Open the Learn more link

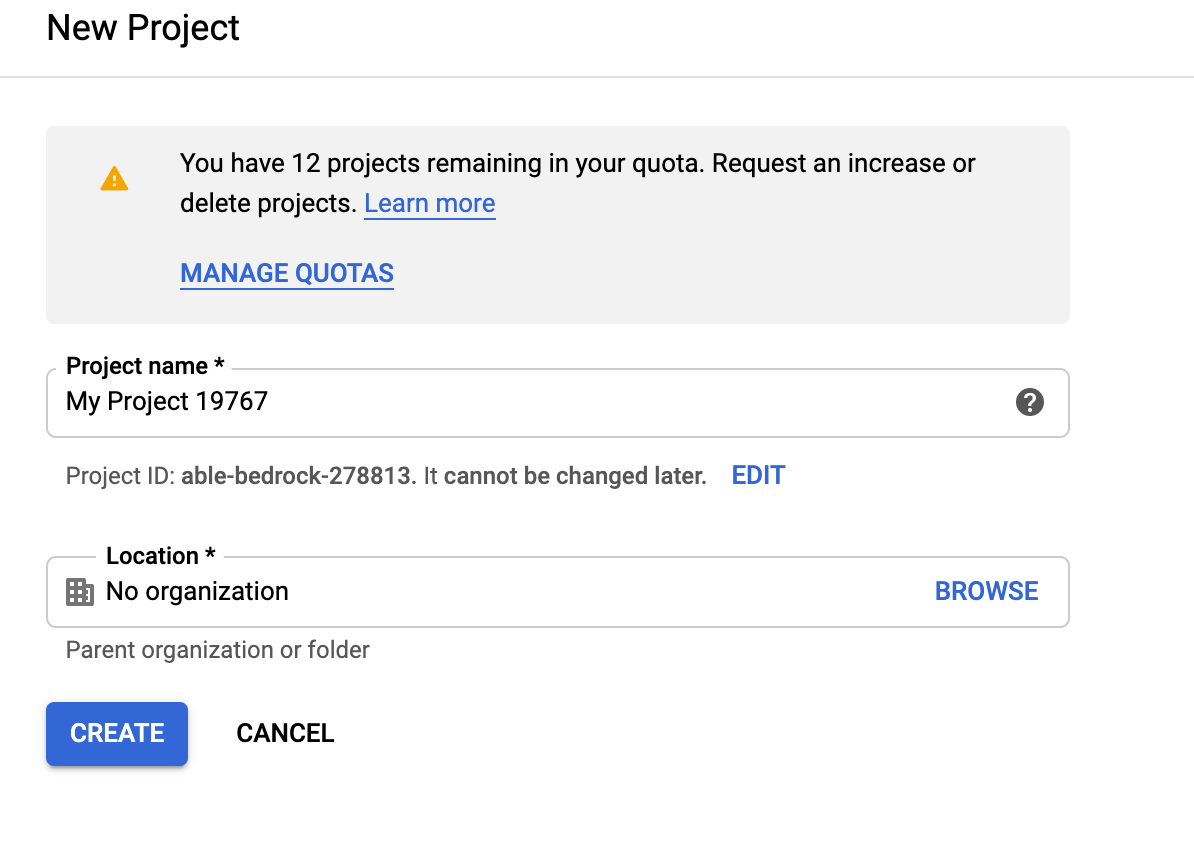pos(429,204)
